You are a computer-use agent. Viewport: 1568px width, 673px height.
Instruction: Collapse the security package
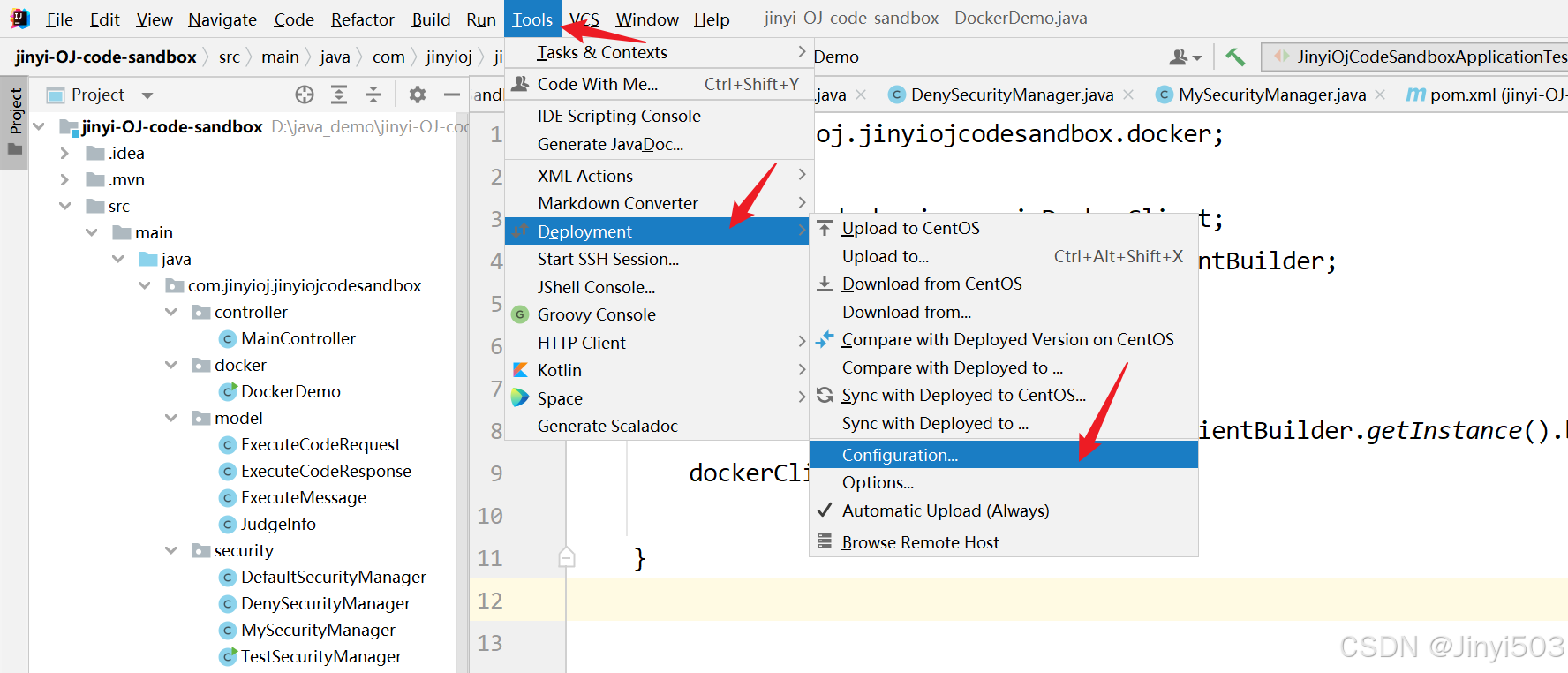coord(171,550)
